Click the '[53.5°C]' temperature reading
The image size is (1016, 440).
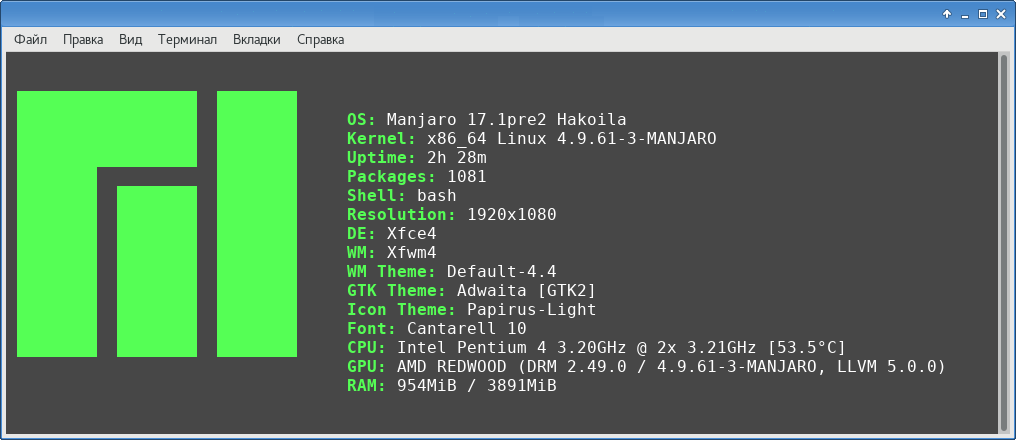tap(806, 347)
